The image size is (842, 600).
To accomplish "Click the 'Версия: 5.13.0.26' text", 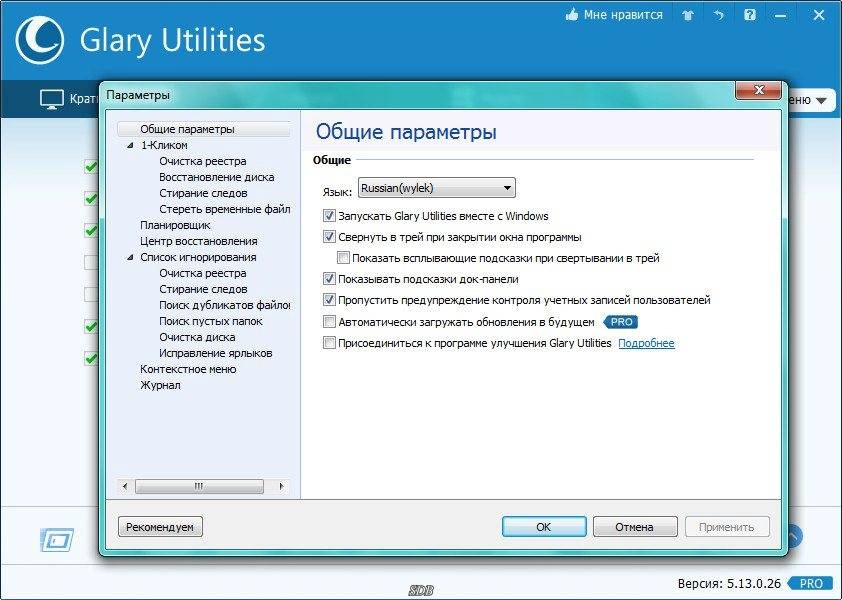I will click(x=729, y=583).
